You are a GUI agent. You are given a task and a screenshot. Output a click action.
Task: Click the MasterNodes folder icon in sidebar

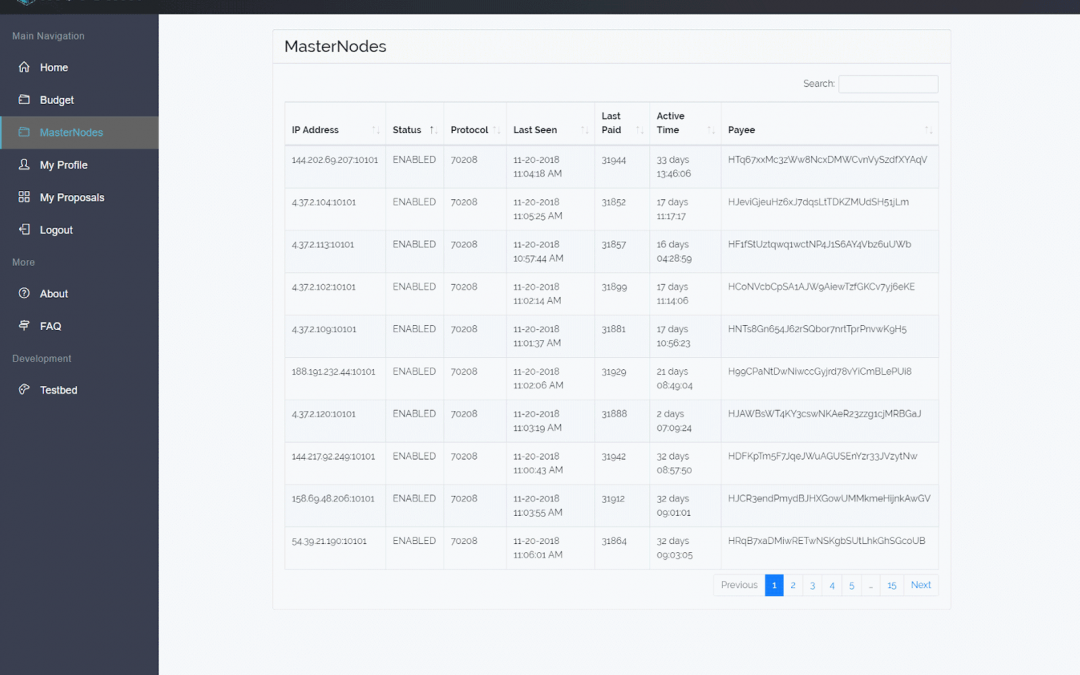24,132
